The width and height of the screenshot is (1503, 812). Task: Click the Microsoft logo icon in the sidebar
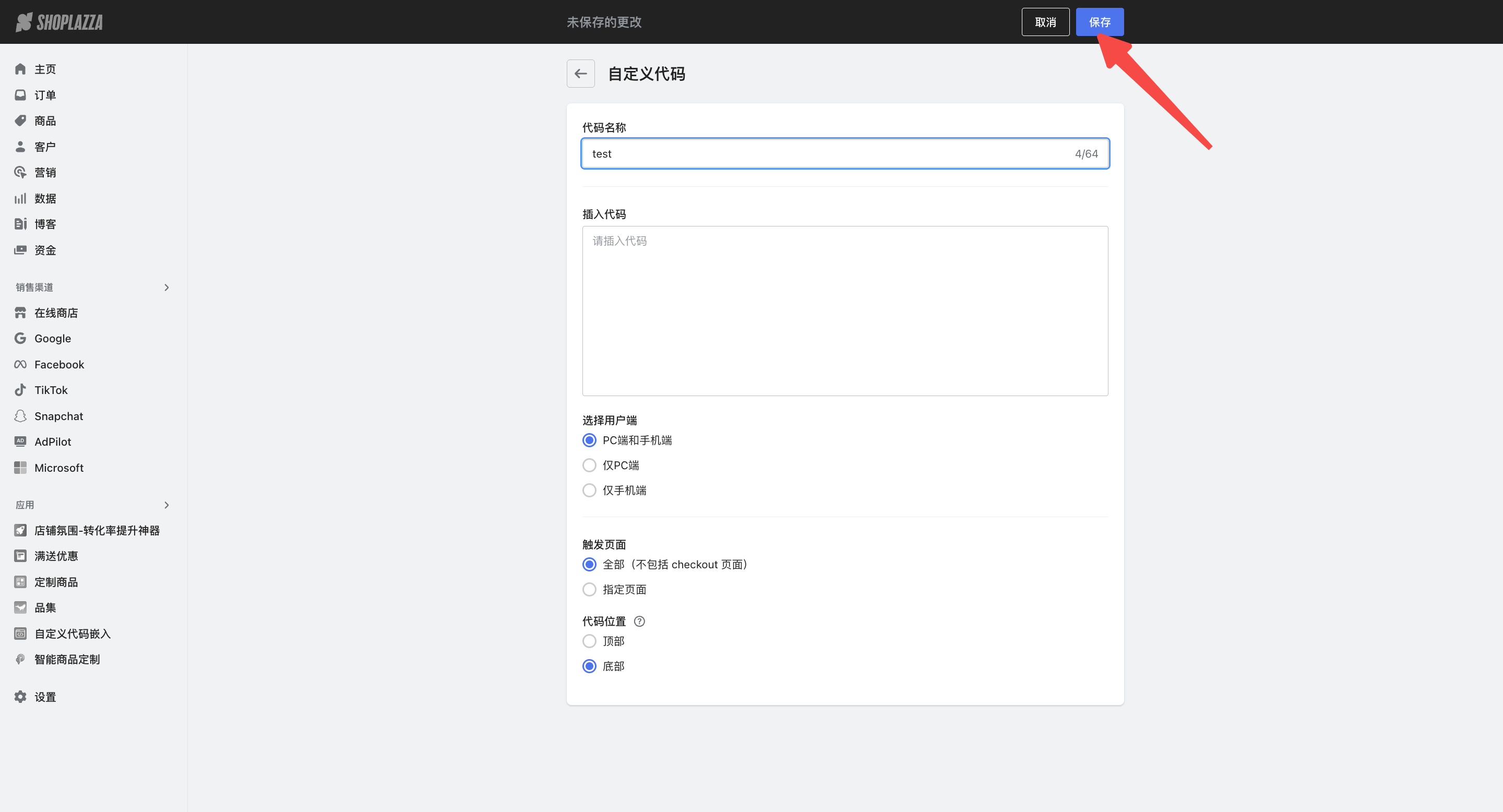[20, 468]
